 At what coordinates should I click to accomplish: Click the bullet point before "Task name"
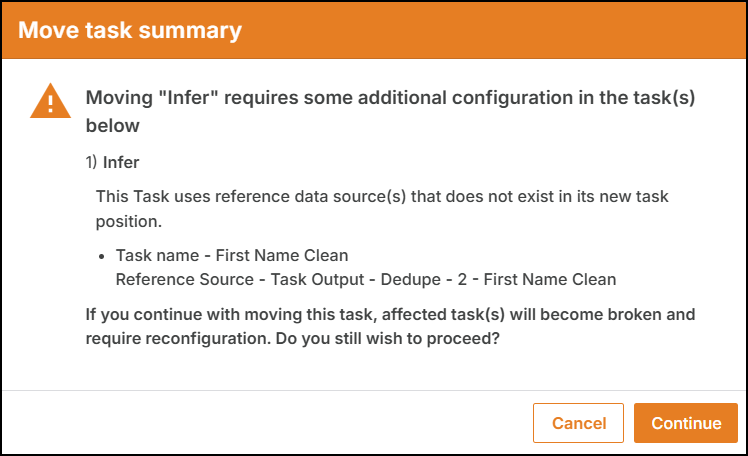coord(101,257)
